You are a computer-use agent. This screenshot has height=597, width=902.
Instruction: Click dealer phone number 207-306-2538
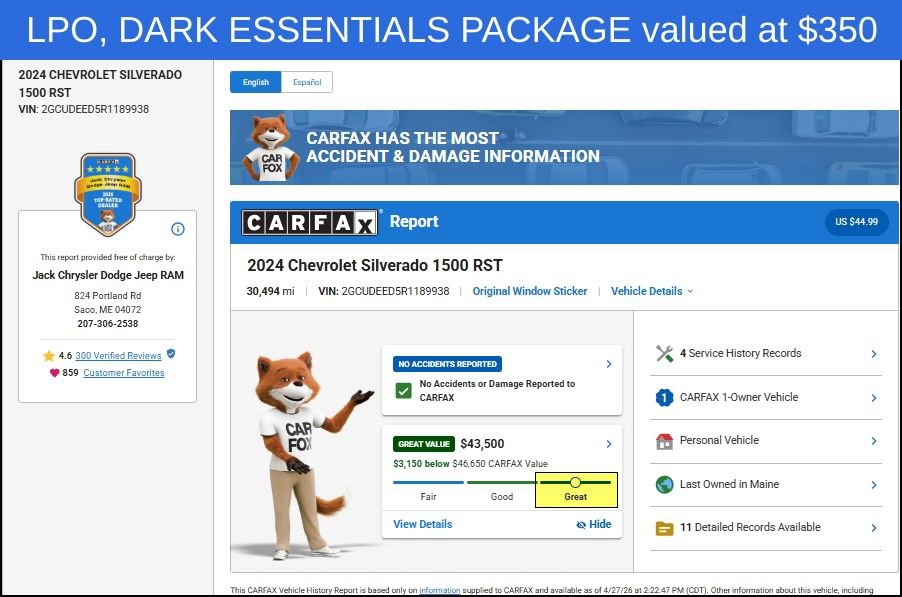click(108, 324)
